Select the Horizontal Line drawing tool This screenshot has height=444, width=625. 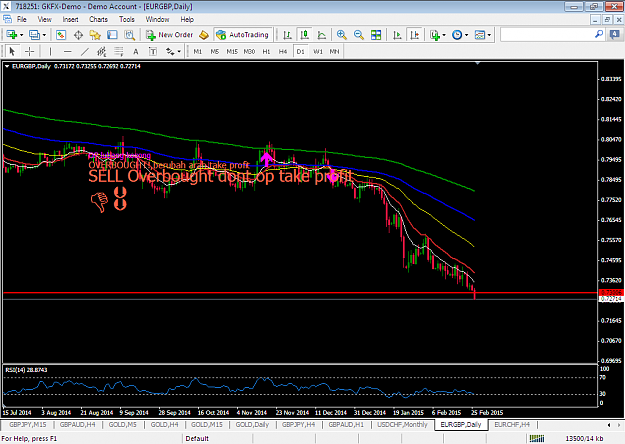[67, 51]
